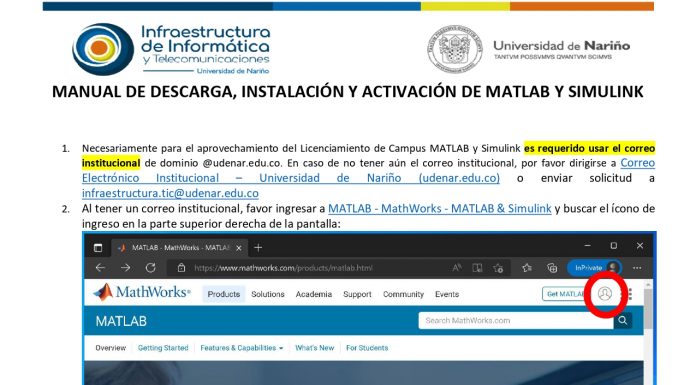Click the Get MATLAB button

click(564, 294)
